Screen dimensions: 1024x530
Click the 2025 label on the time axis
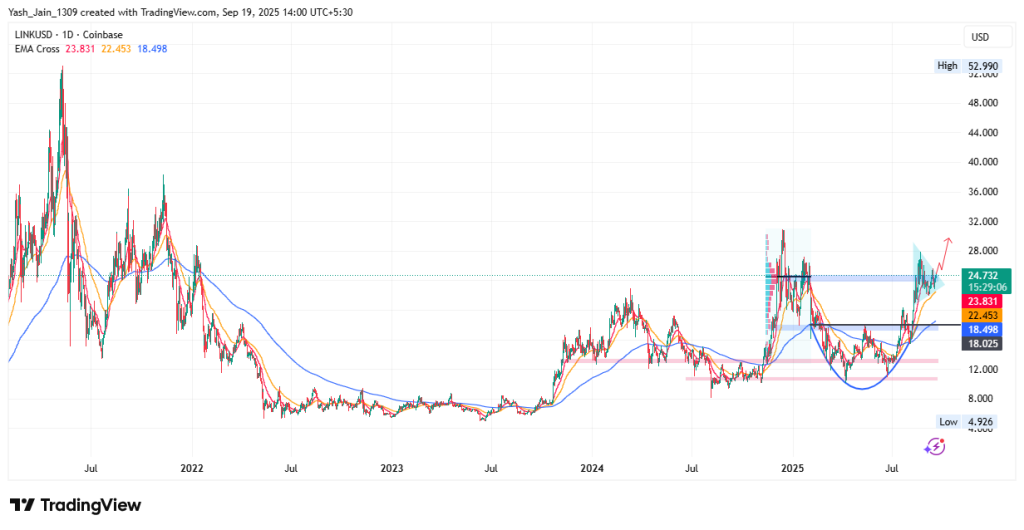[792, 469]
